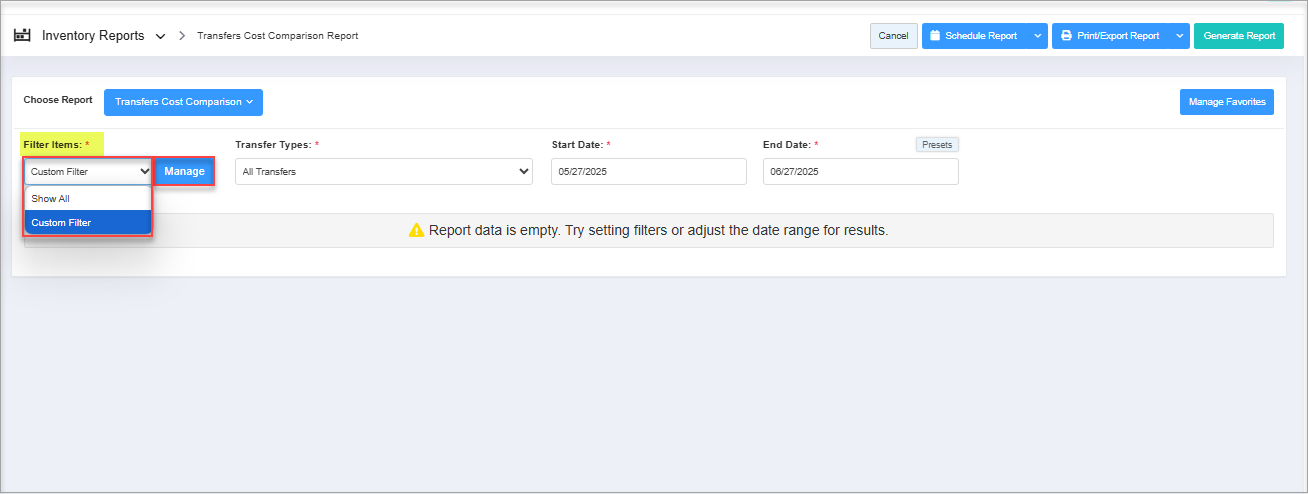This screenshot has height=494, width=1308.
Task: Click the Filter Items select box
Action: pos(88,172)
